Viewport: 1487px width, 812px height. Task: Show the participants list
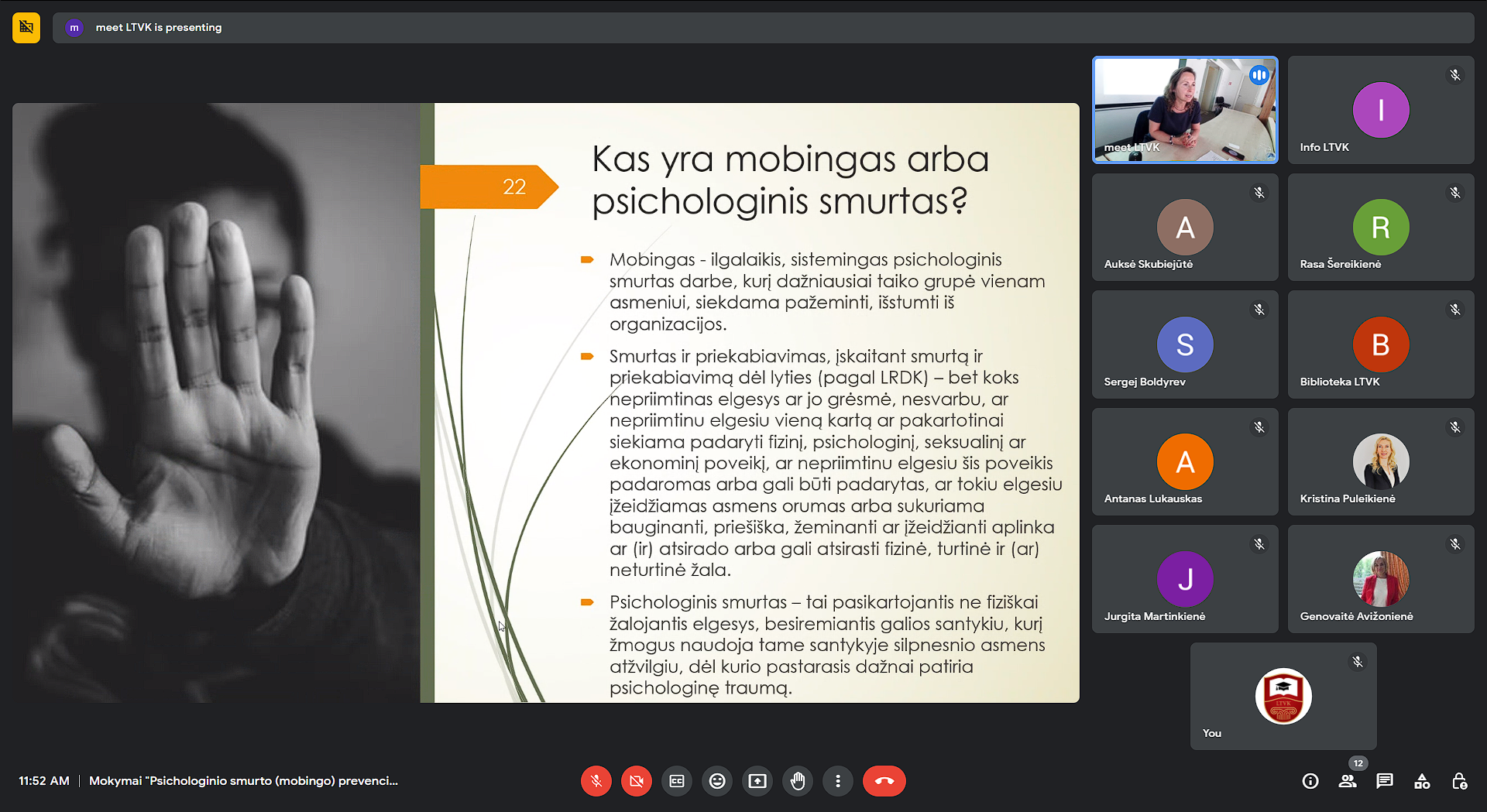tap(1348, 781)
